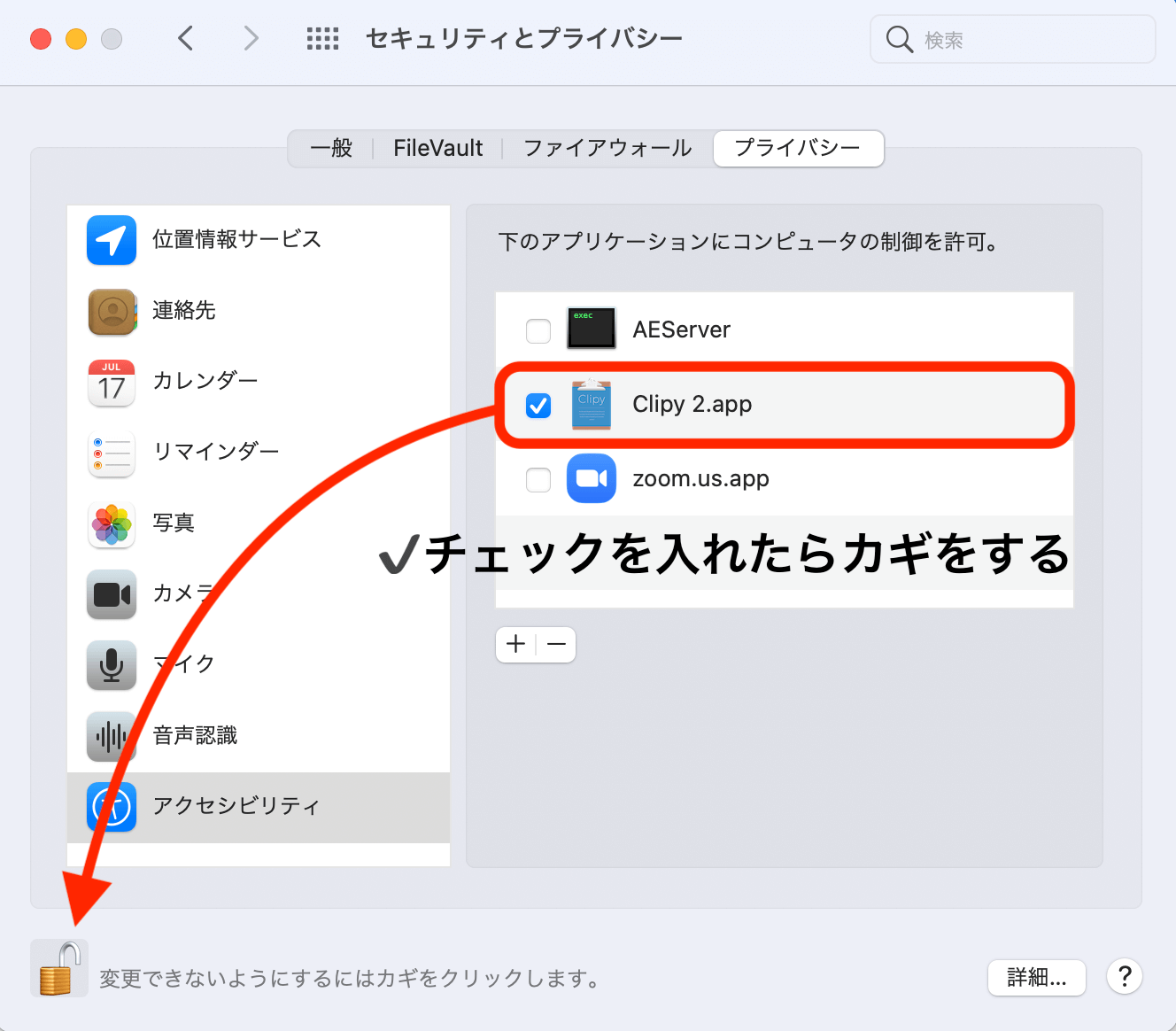Click + to add an application

point(514,644)
